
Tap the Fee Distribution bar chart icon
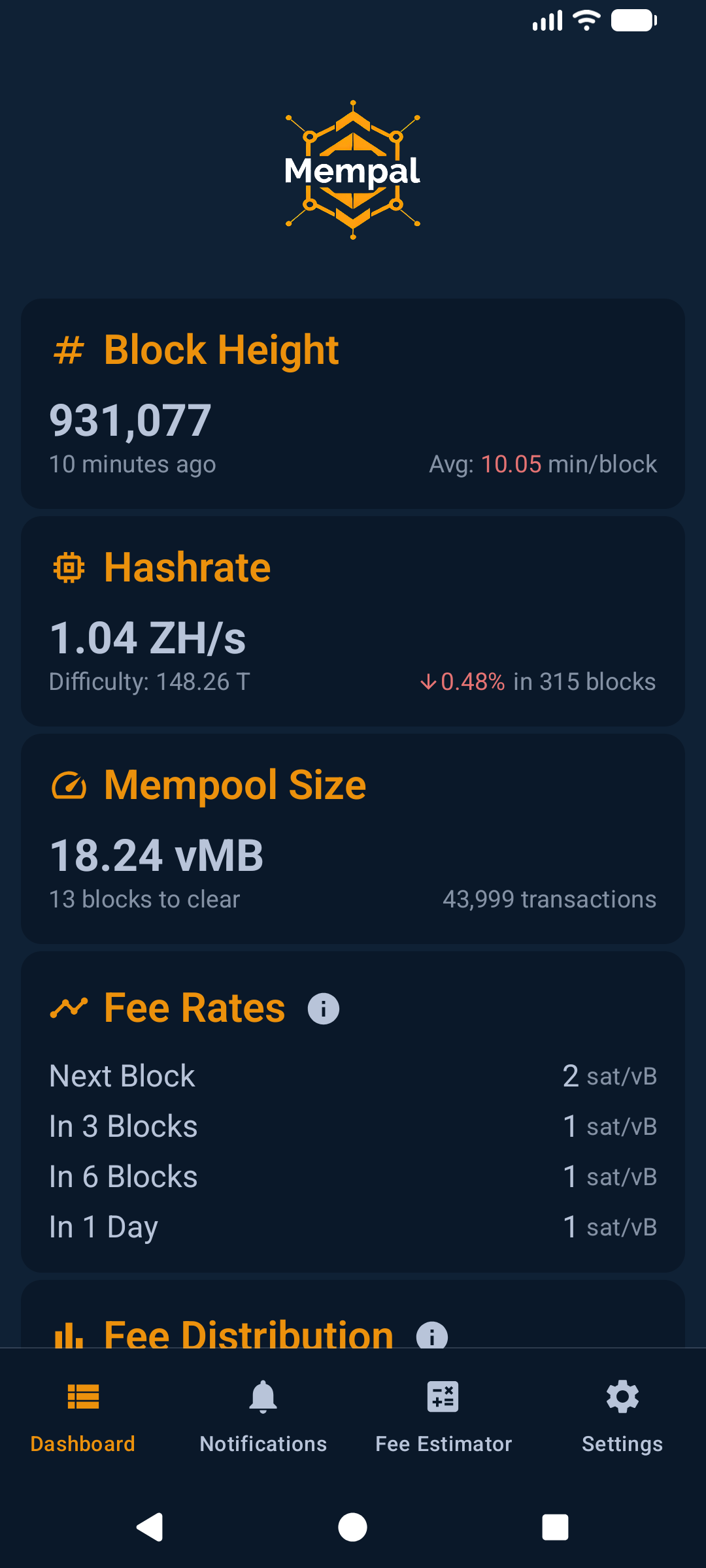(69, 1335)
